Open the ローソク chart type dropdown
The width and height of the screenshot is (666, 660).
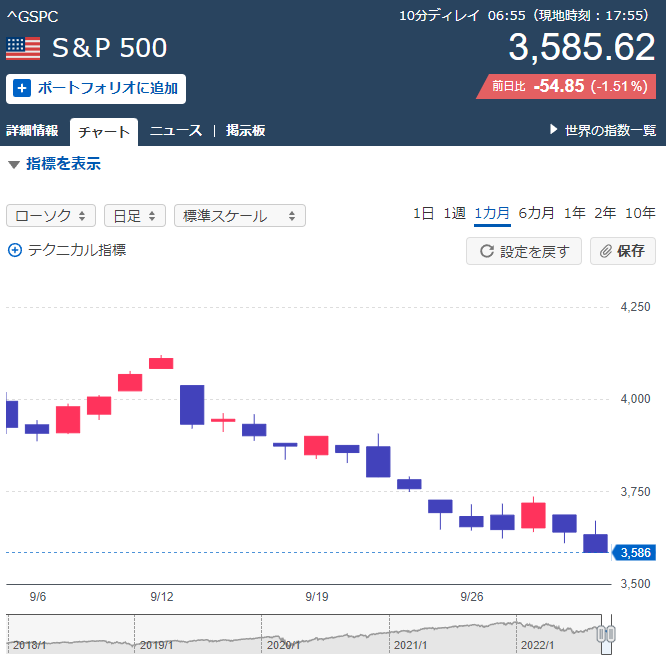51,216
